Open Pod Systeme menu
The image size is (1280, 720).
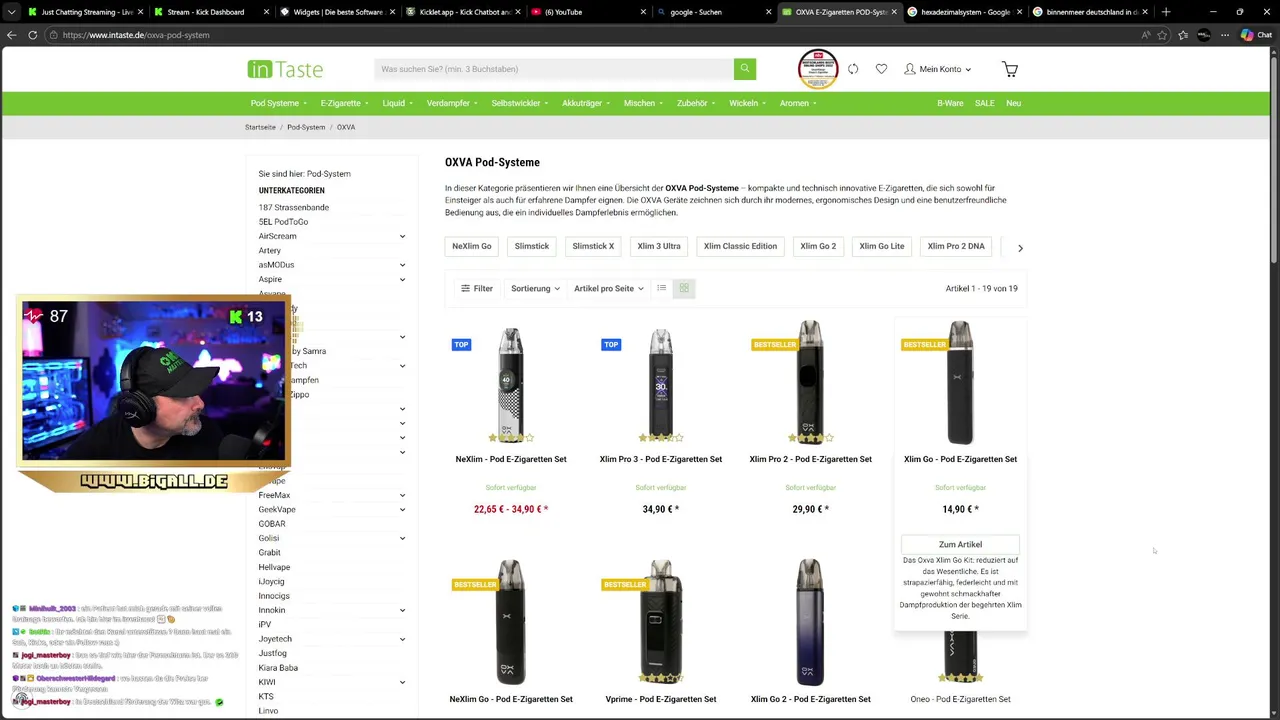tap(279, 103)
